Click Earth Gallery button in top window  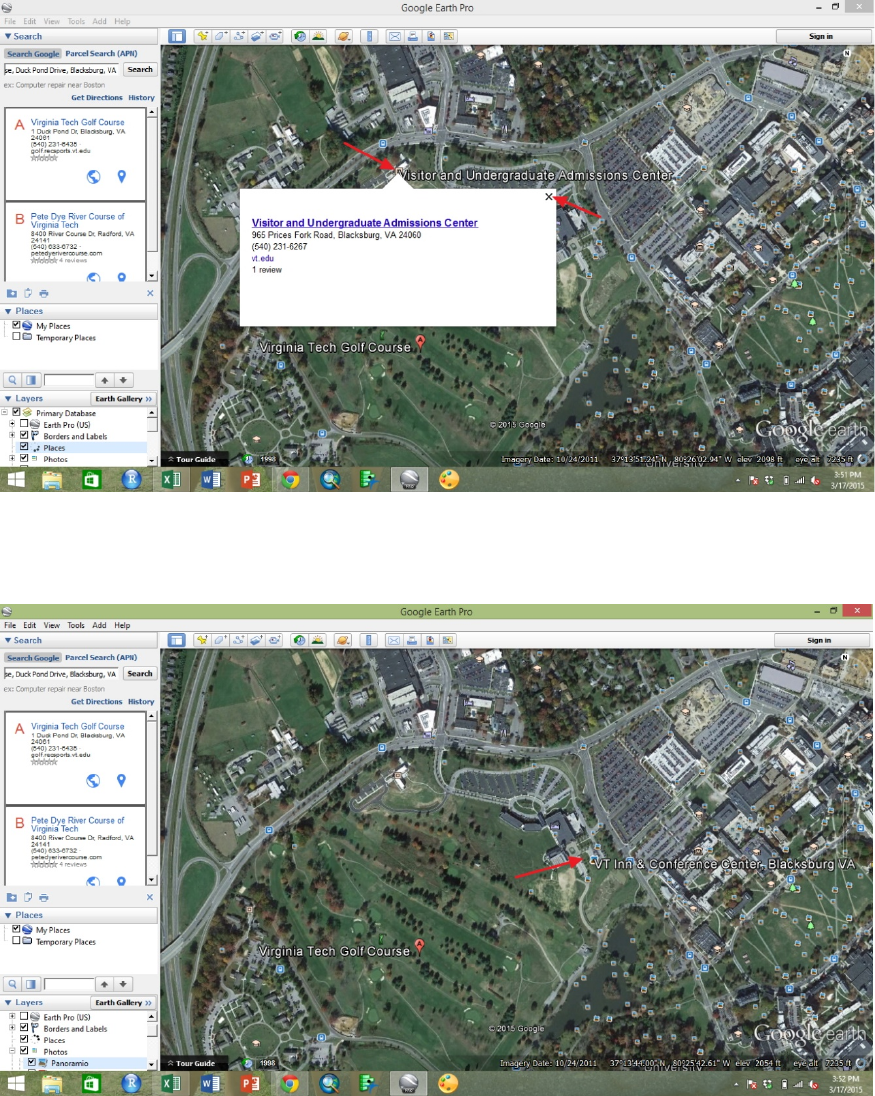point(123,398)
